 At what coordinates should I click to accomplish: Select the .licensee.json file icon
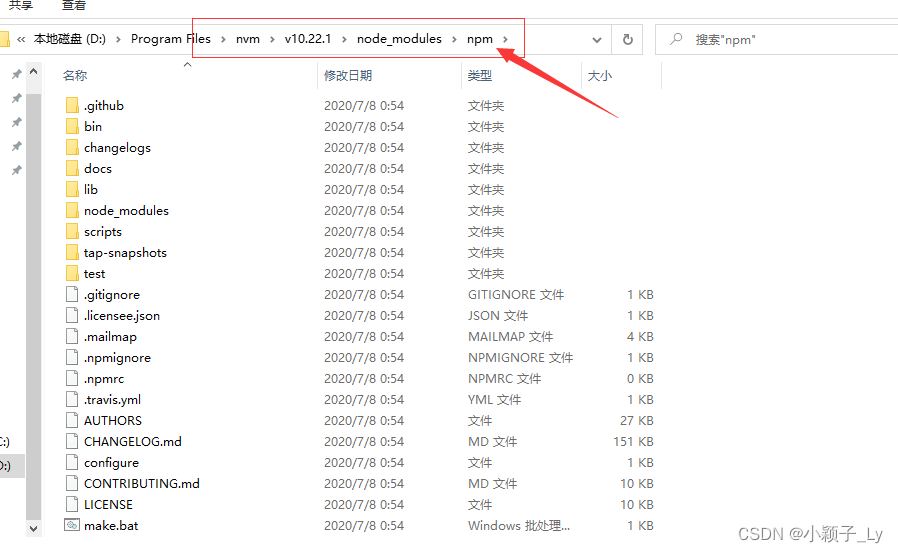(72, 315)
